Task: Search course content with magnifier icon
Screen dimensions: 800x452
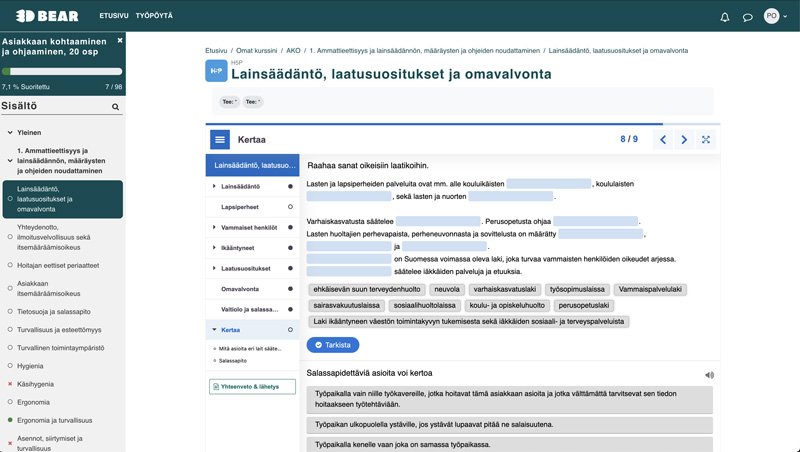Action: pos(116,106)
